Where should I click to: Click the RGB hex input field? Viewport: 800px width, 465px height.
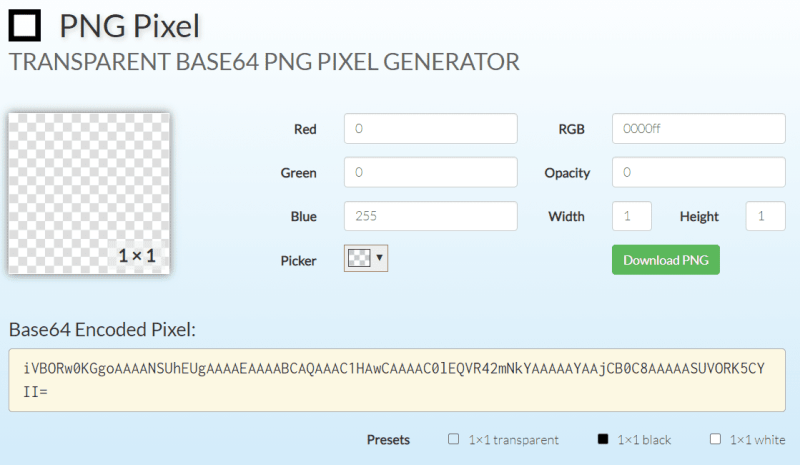(x=698, y=129)
